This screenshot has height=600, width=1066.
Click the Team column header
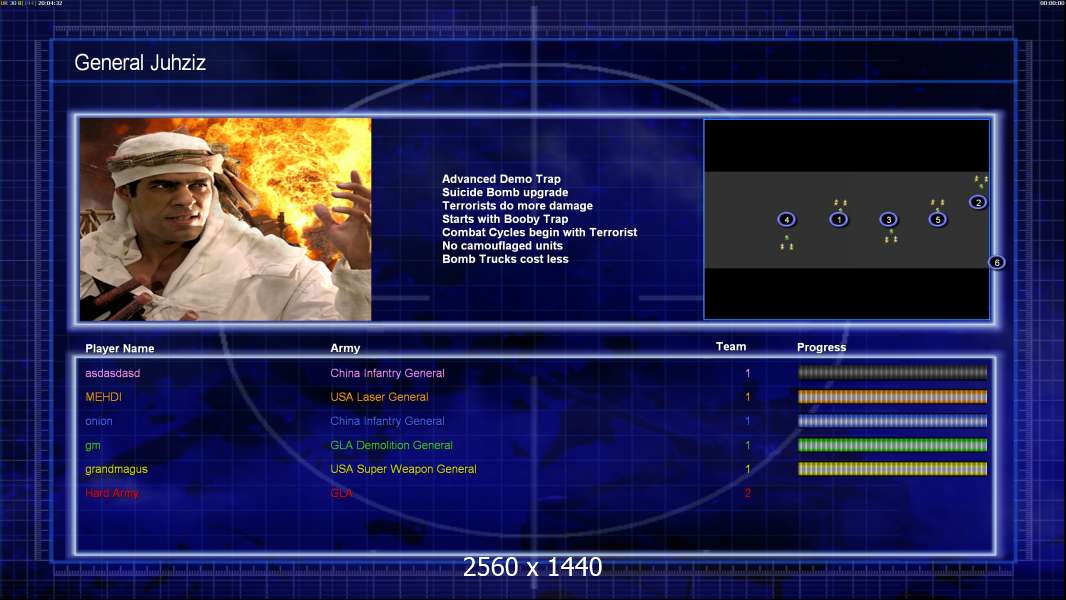click(x=731, y=347)
